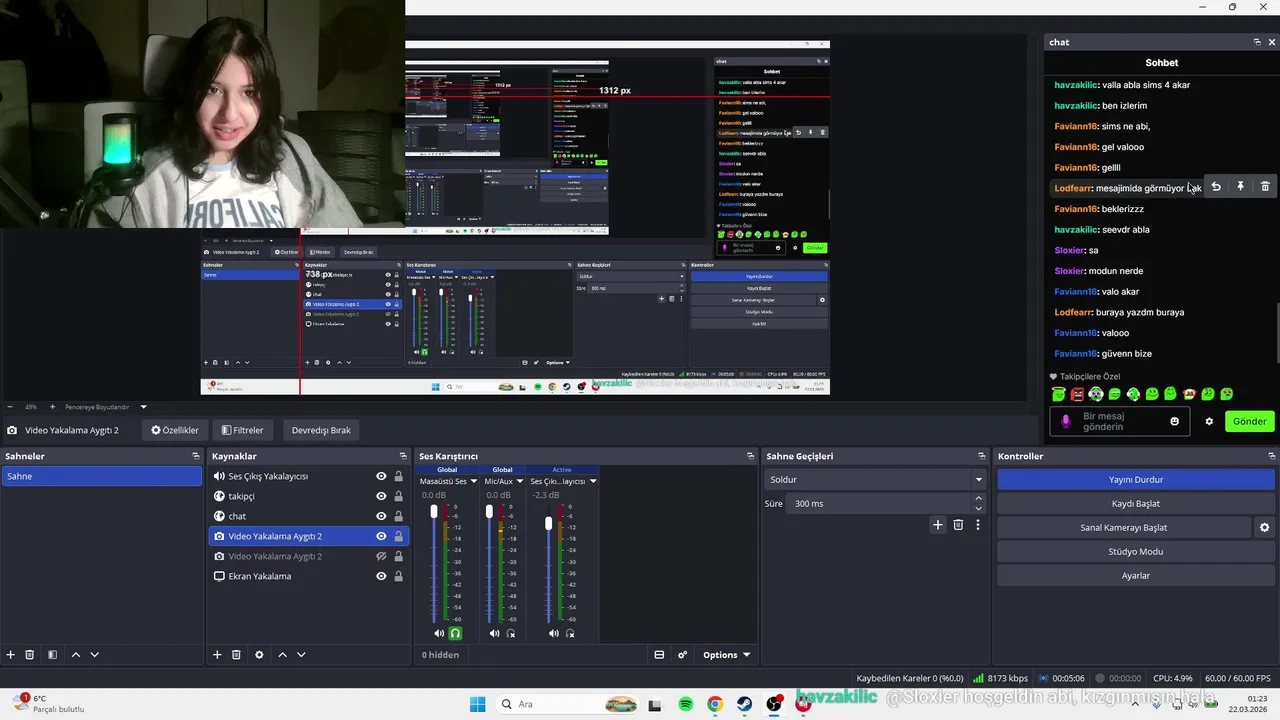This screenshot has height=720, width=1280.
Task: Decrease Süre transition duration
Action: [978, 508]
